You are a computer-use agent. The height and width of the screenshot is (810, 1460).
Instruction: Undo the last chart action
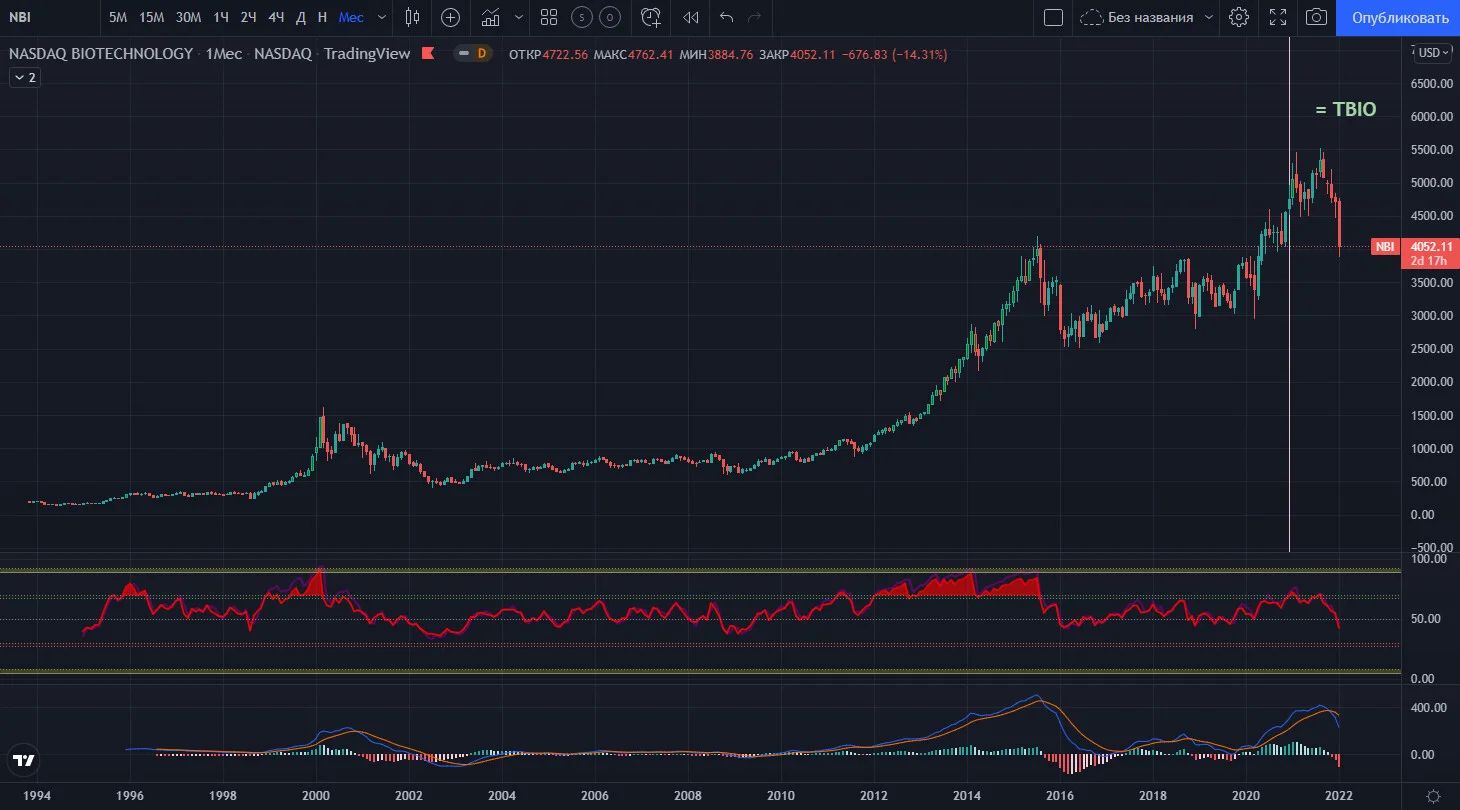726,17
